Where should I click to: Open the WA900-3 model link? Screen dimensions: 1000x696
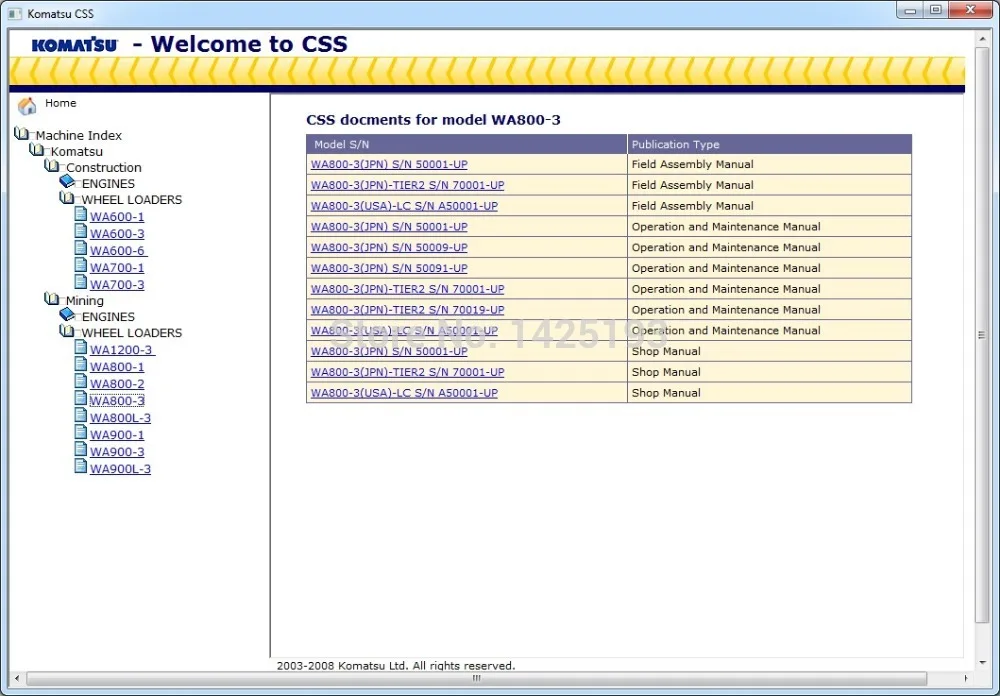(117, 452)
